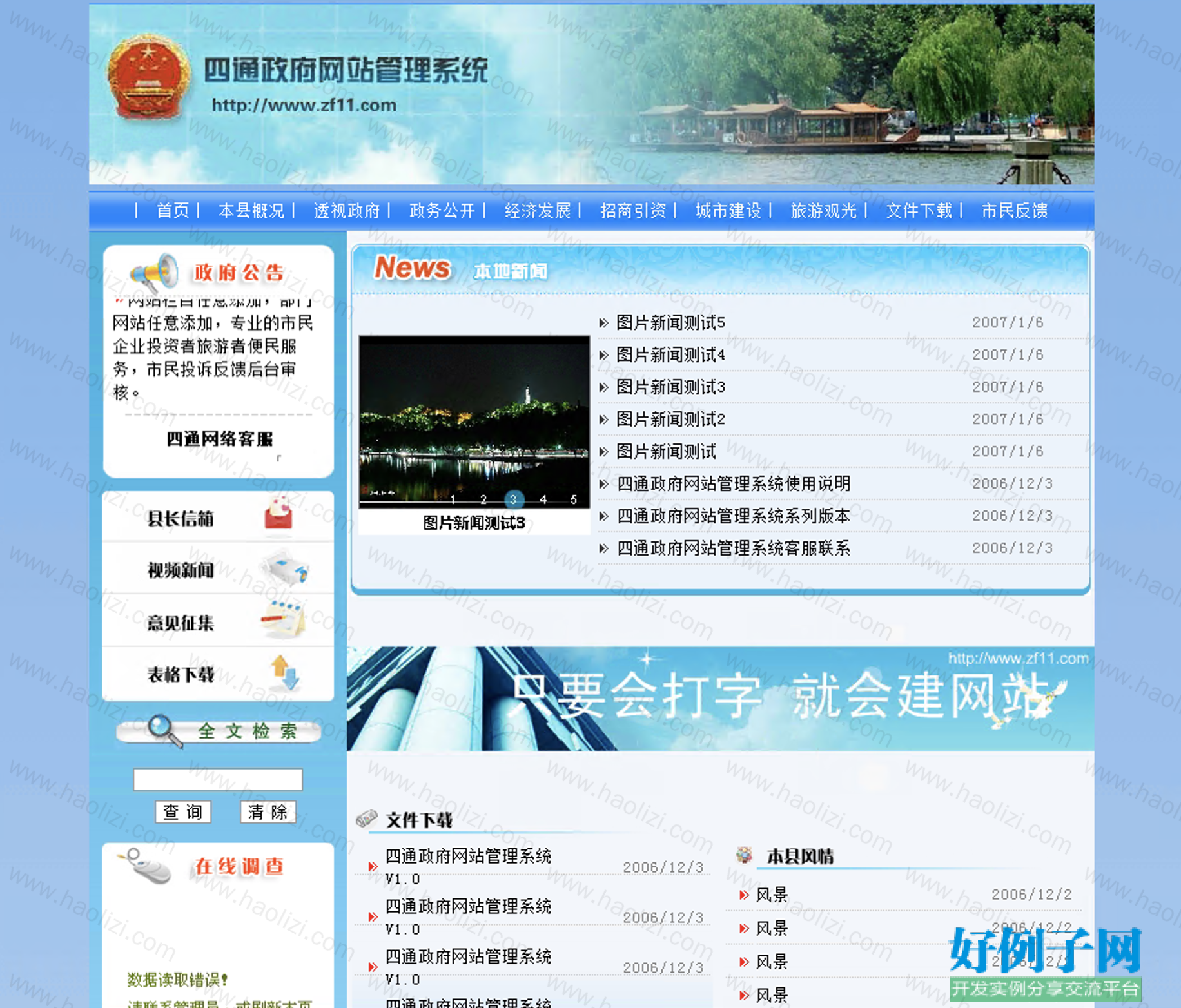Open the 本县概况 navigation item
Image resolution: width=1181 pixels, height=1008 pixels.
[x=251, y=211]
